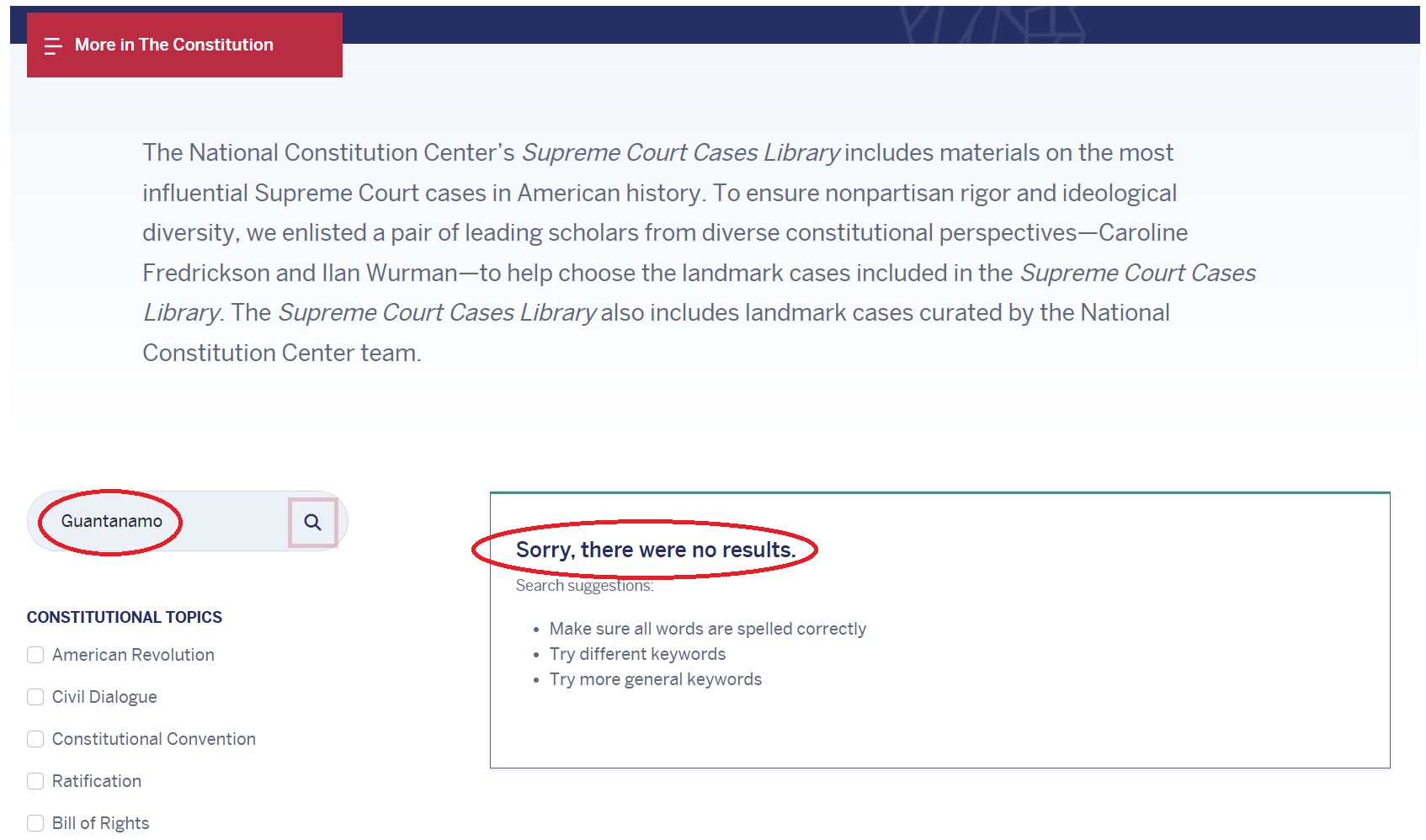Click the 'Sorry, there were no results' heading
This screenshot has width=1426, height=840.
[656, 550]
